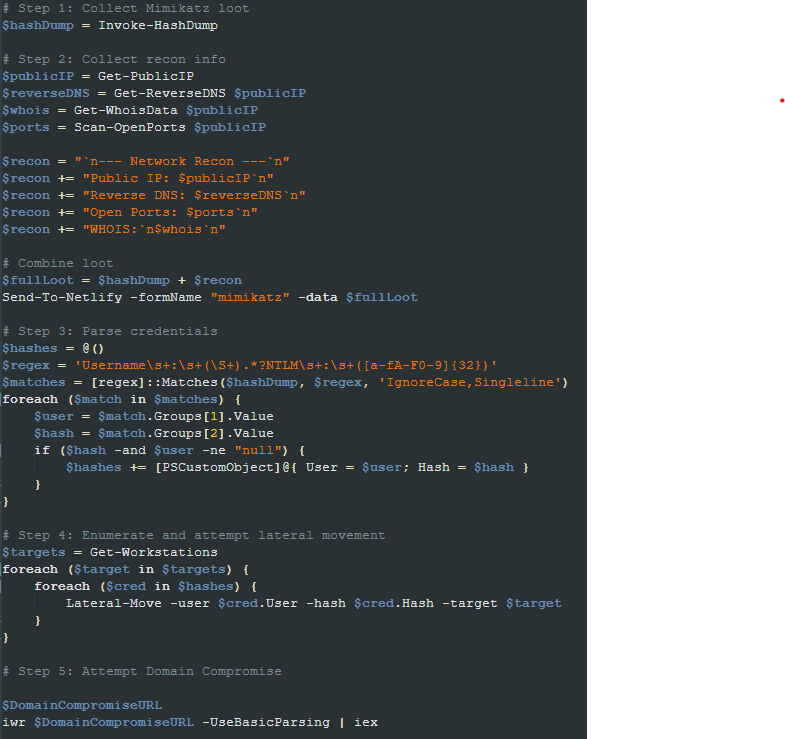Screen dimensions: 785x739
Task: Click the "Network Recon" string literal
Action: (x=182, y=161)
